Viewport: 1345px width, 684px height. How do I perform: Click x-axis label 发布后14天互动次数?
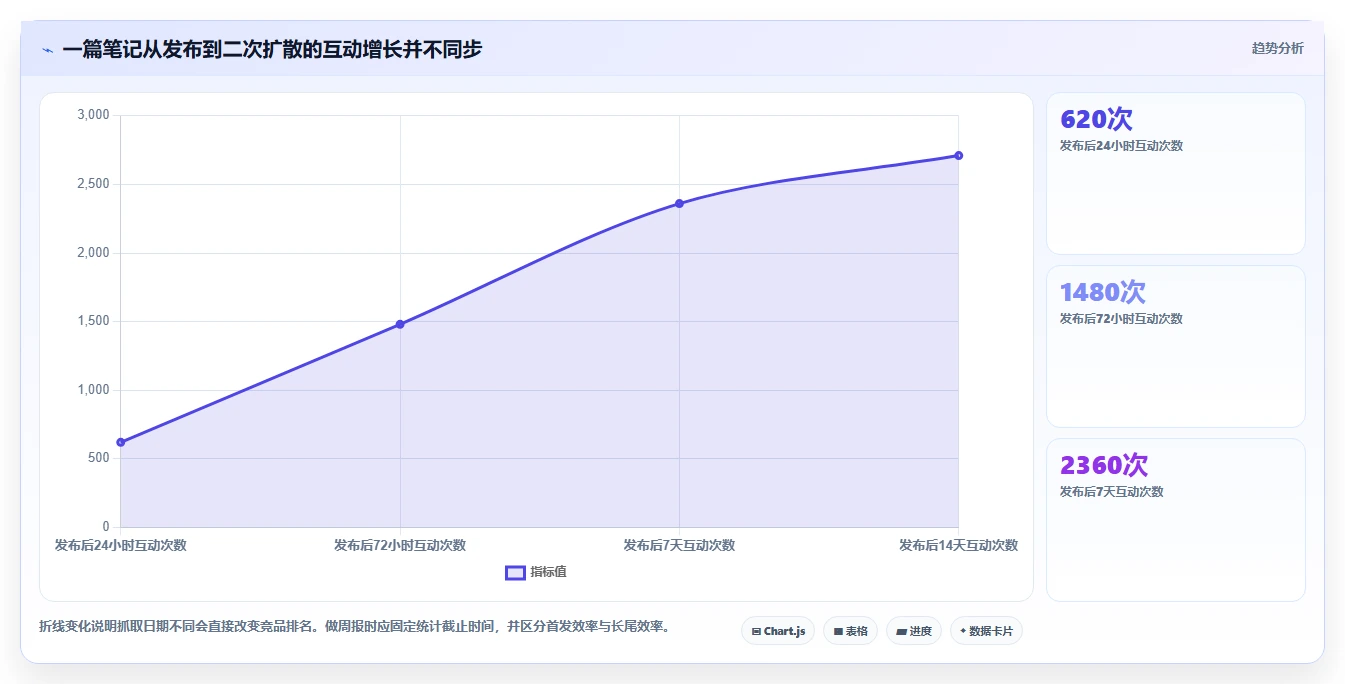958,545
